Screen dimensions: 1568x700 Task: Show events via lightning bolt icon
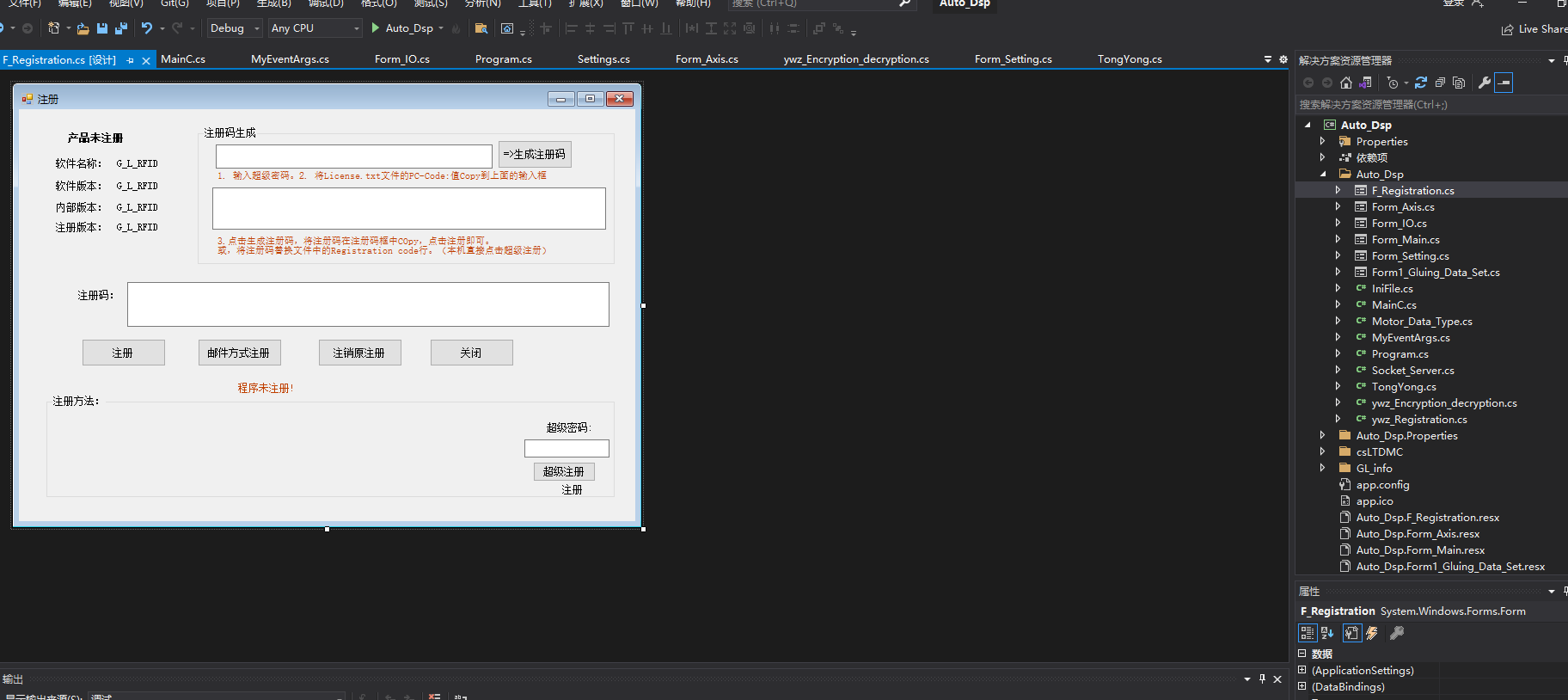[1372, 633]
